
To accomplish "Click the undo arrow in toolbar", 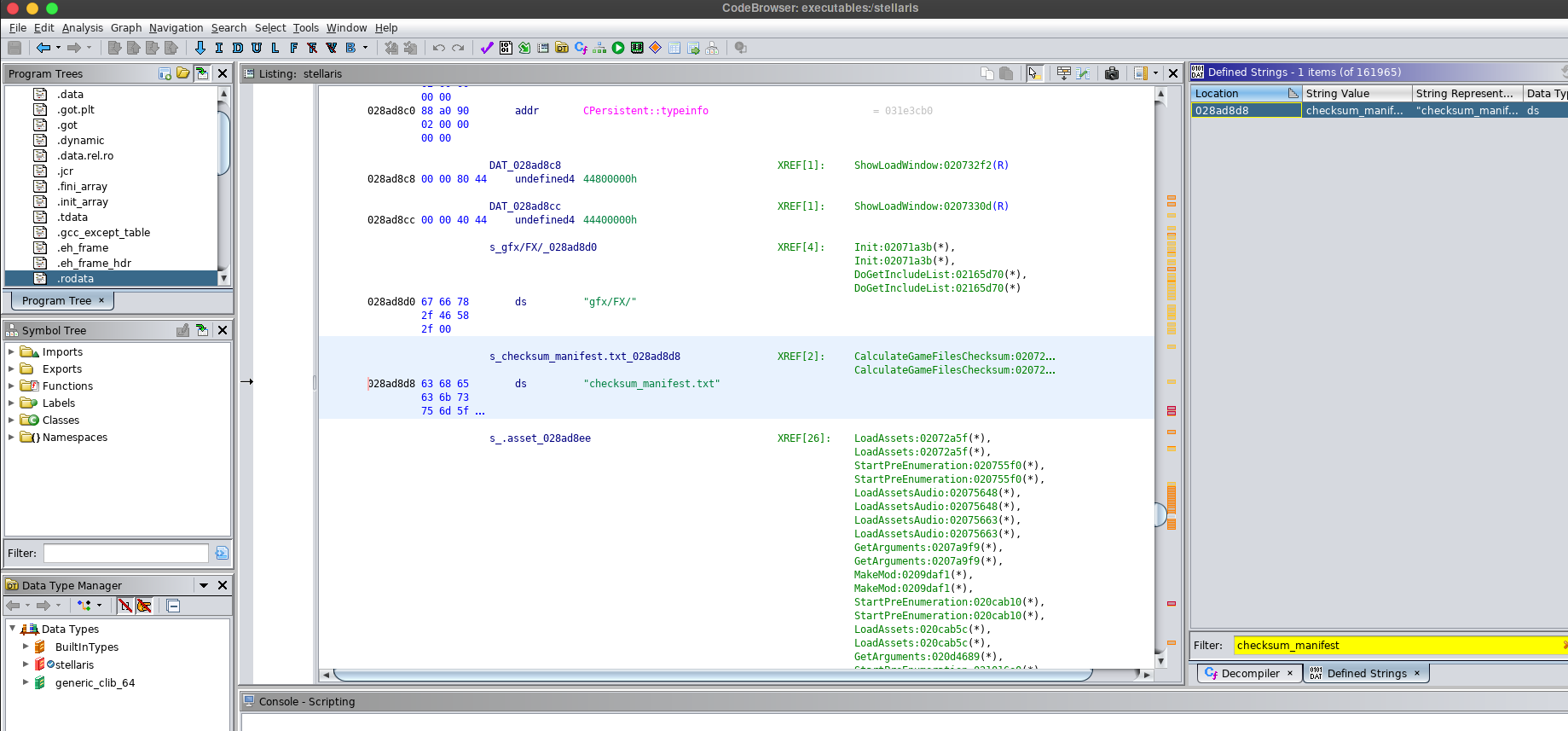I will 438,48.
